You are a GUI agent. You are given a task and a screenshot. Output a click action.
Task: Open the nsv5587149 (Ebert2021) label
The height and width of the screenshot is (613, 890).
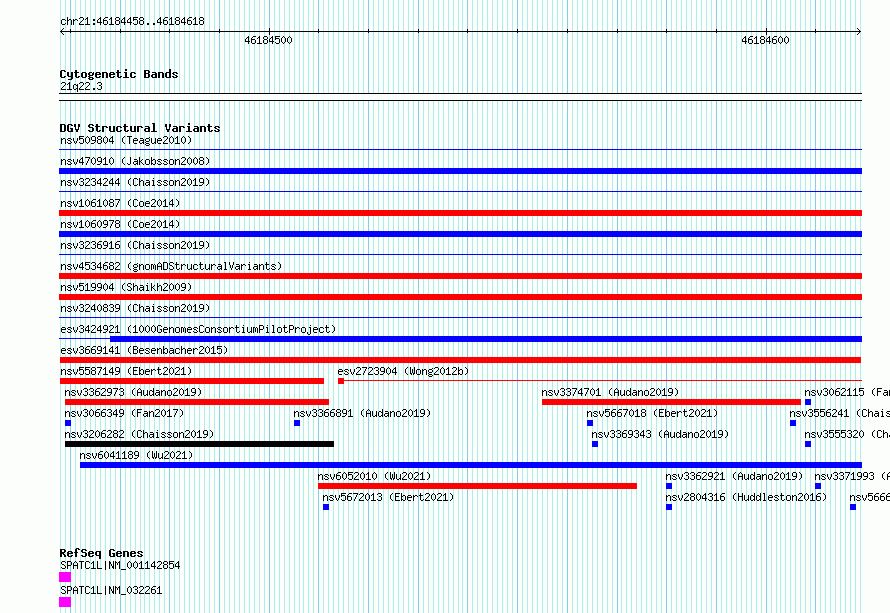[126, 371]
